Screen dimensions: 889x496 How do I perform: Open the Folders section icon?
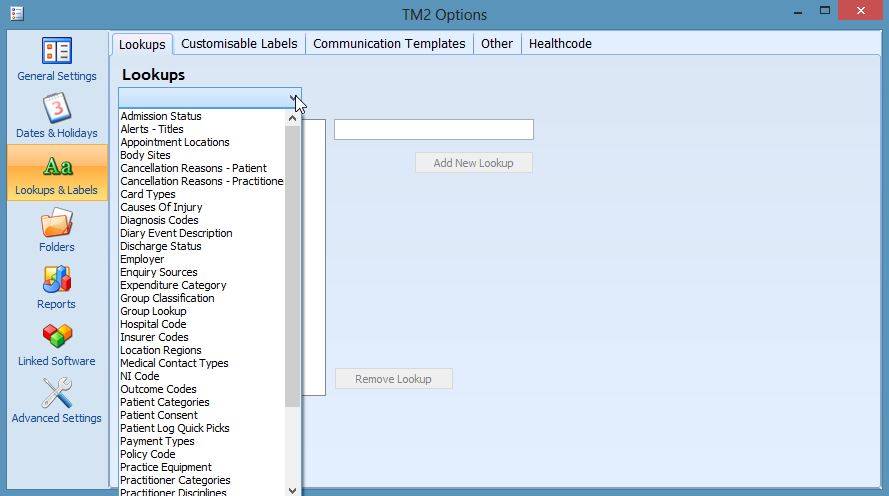tap(57, 222)
